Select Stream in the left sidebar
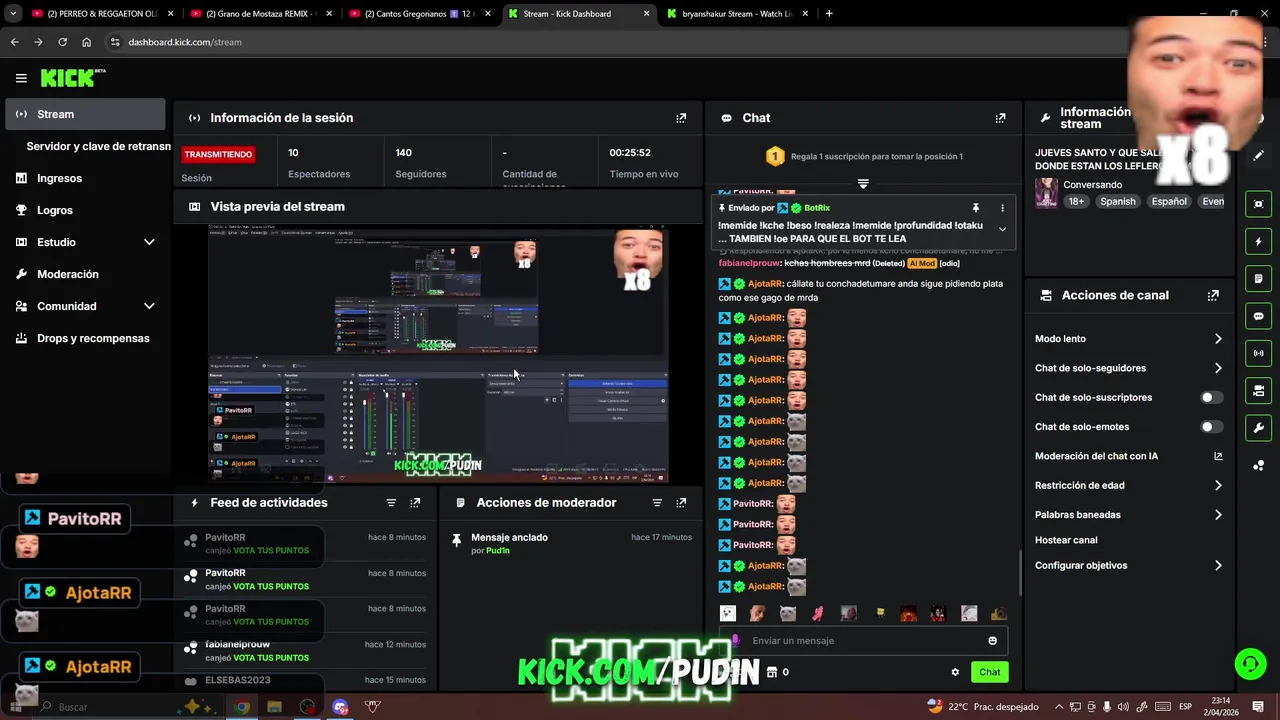 [x=85, y=114]
